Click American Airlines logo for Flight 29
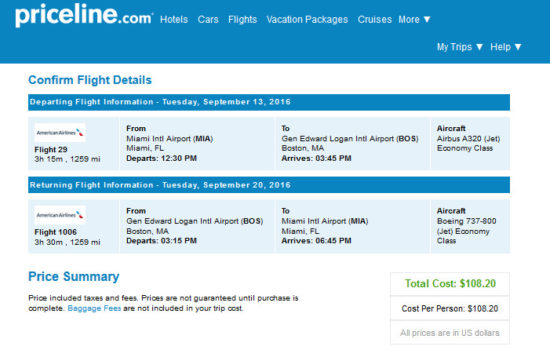 (60, 133)
